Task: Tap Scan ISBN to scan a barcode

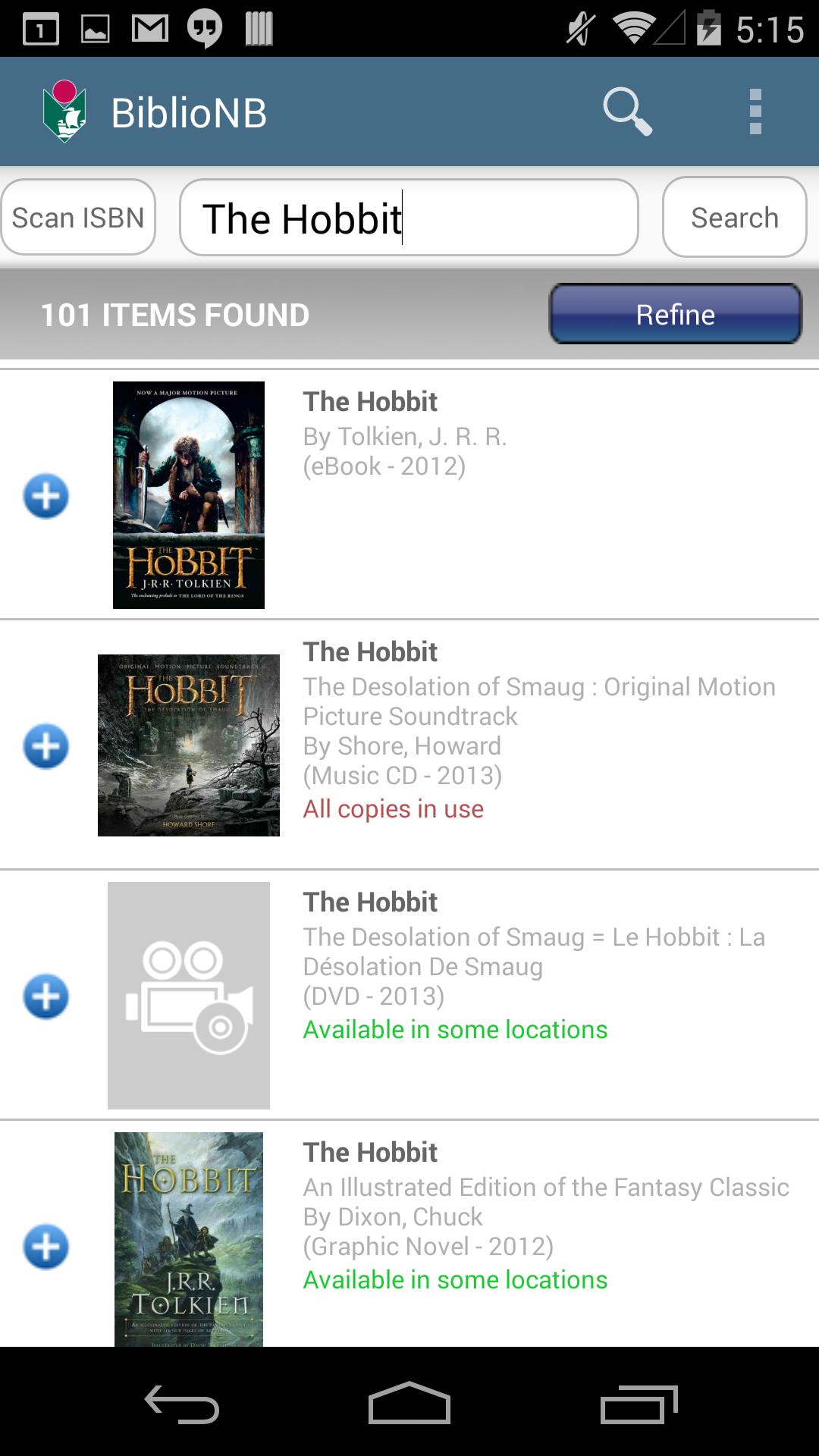Action: (78, 217)
